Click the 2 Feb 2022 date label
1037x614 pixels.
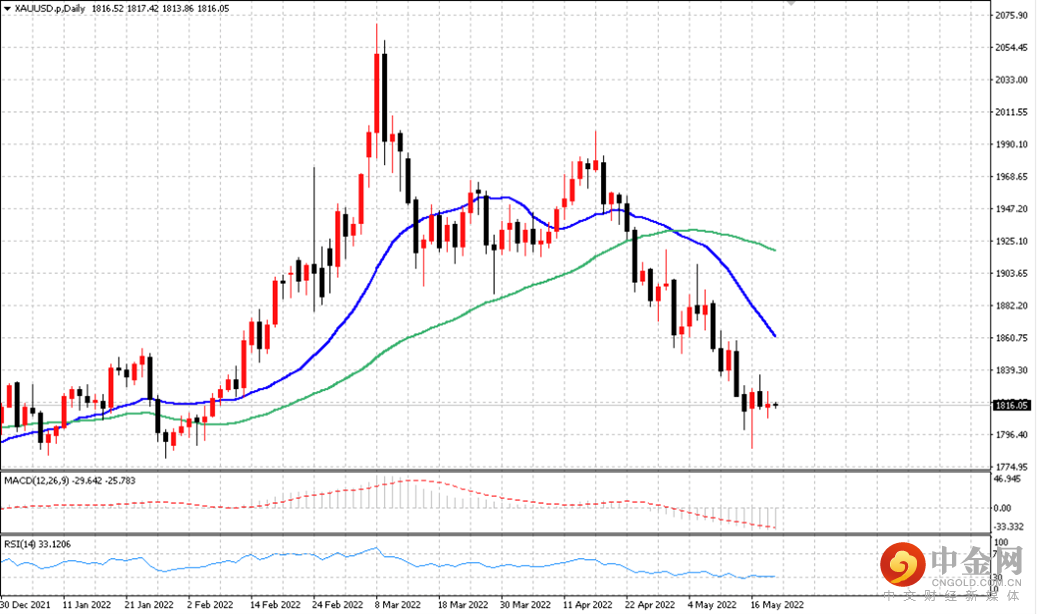(210, 605)
